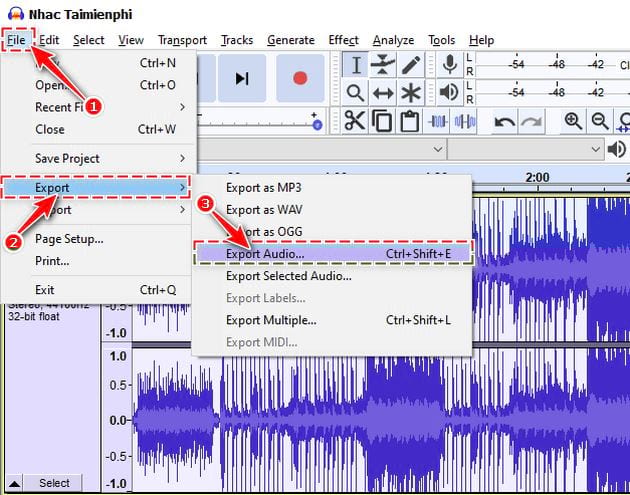Choose Export Multiple...
Screen dimensions: 630x495
point(331,320)
